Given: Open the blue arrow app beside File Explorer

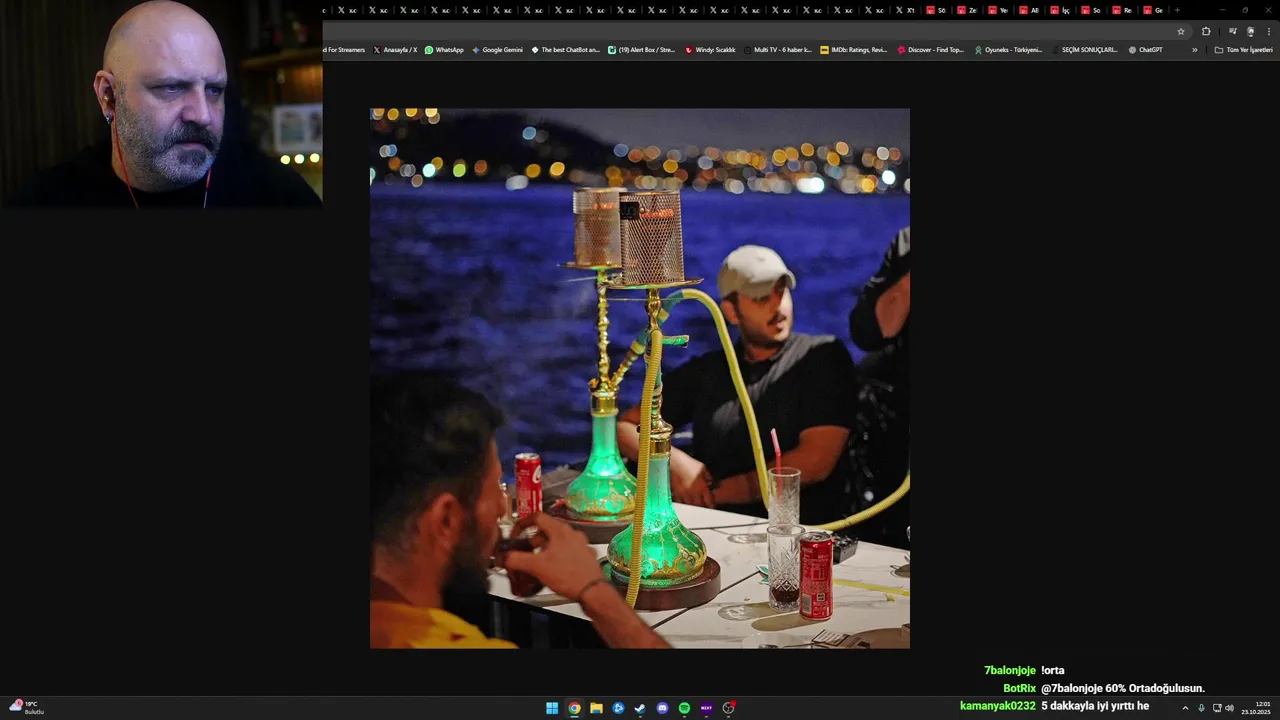Looking at the screenshot, I should point(618,708).
